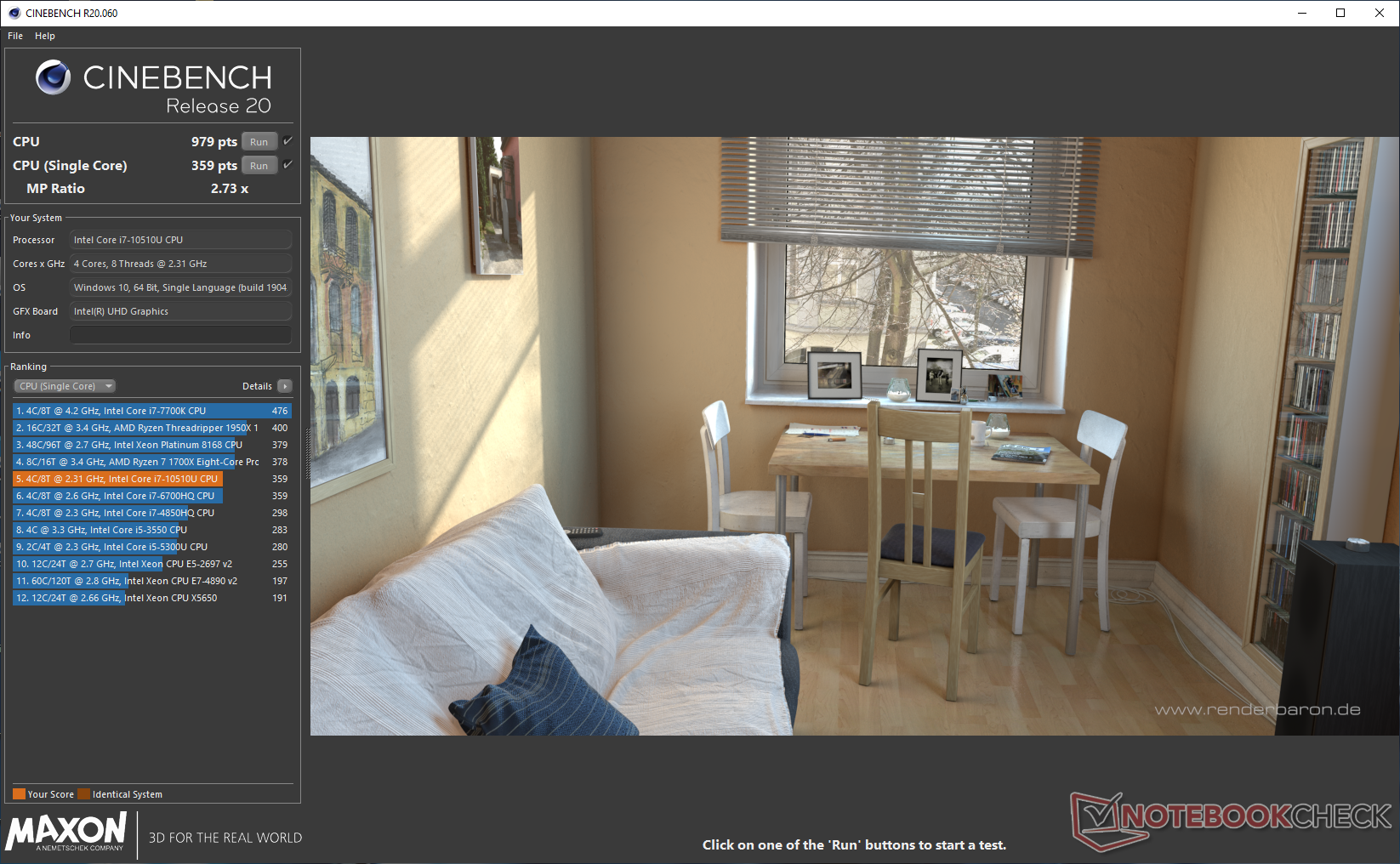Open the CPU (Single Core) ranking dropdown

coord(65,386)
